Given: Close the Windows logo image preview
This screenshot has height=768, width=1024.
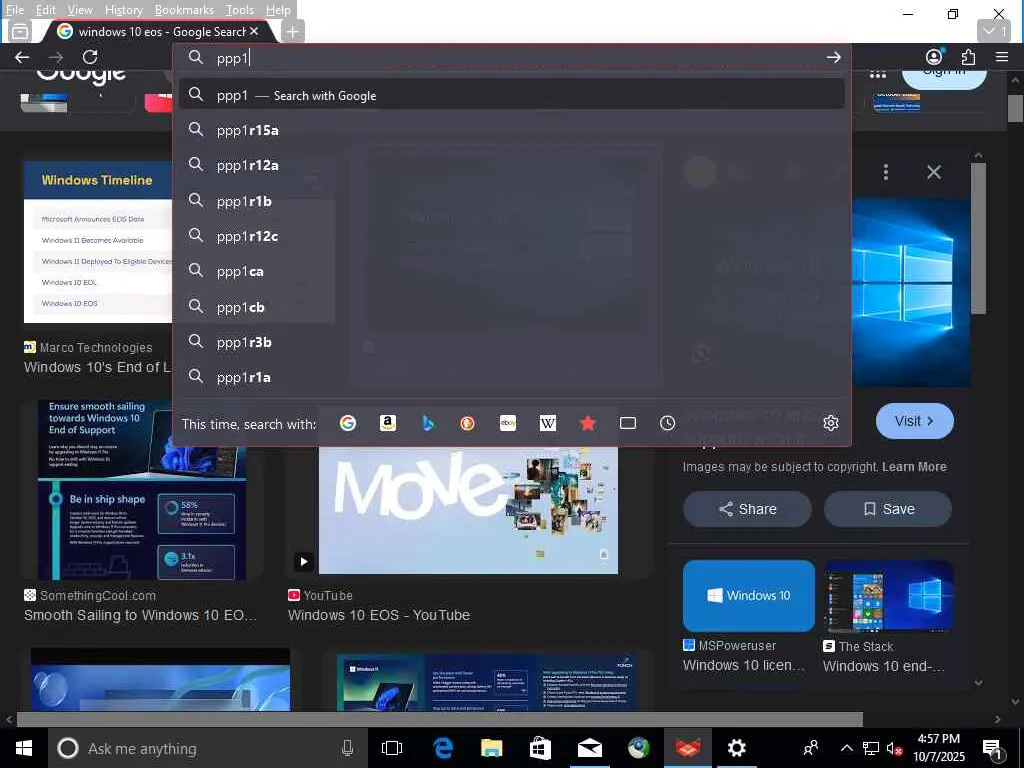Looking at the screenshot, I should point(934,172).
